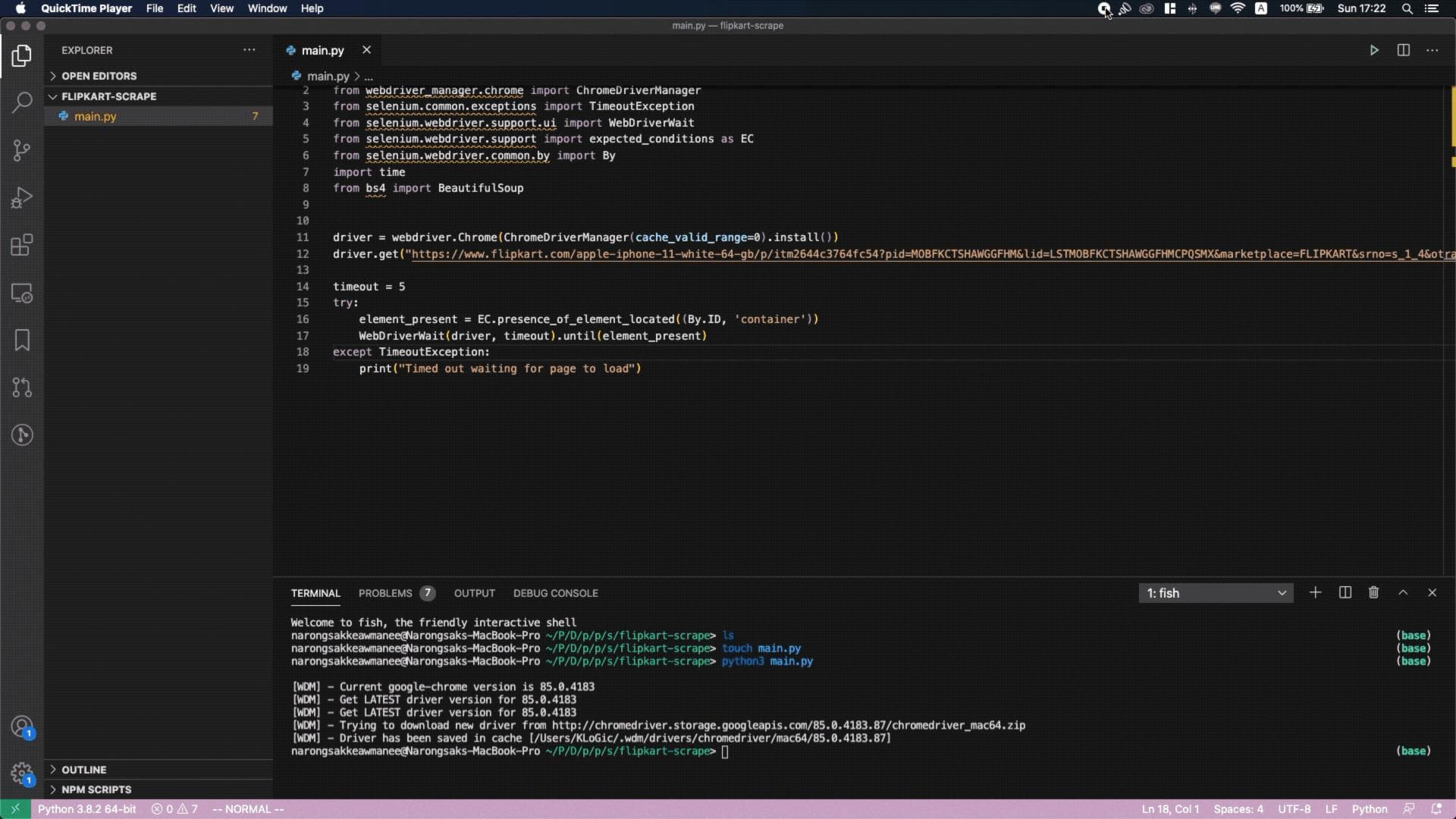Open the Search view in activity bar
1456x819 pixels.
[22, 102]
